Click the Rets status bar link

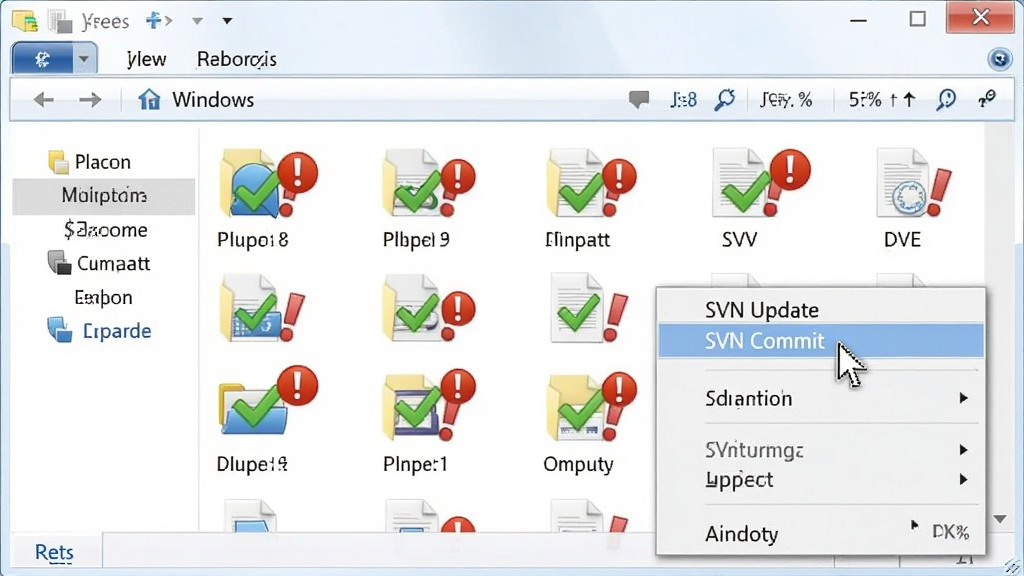click(x=54, y=552)
